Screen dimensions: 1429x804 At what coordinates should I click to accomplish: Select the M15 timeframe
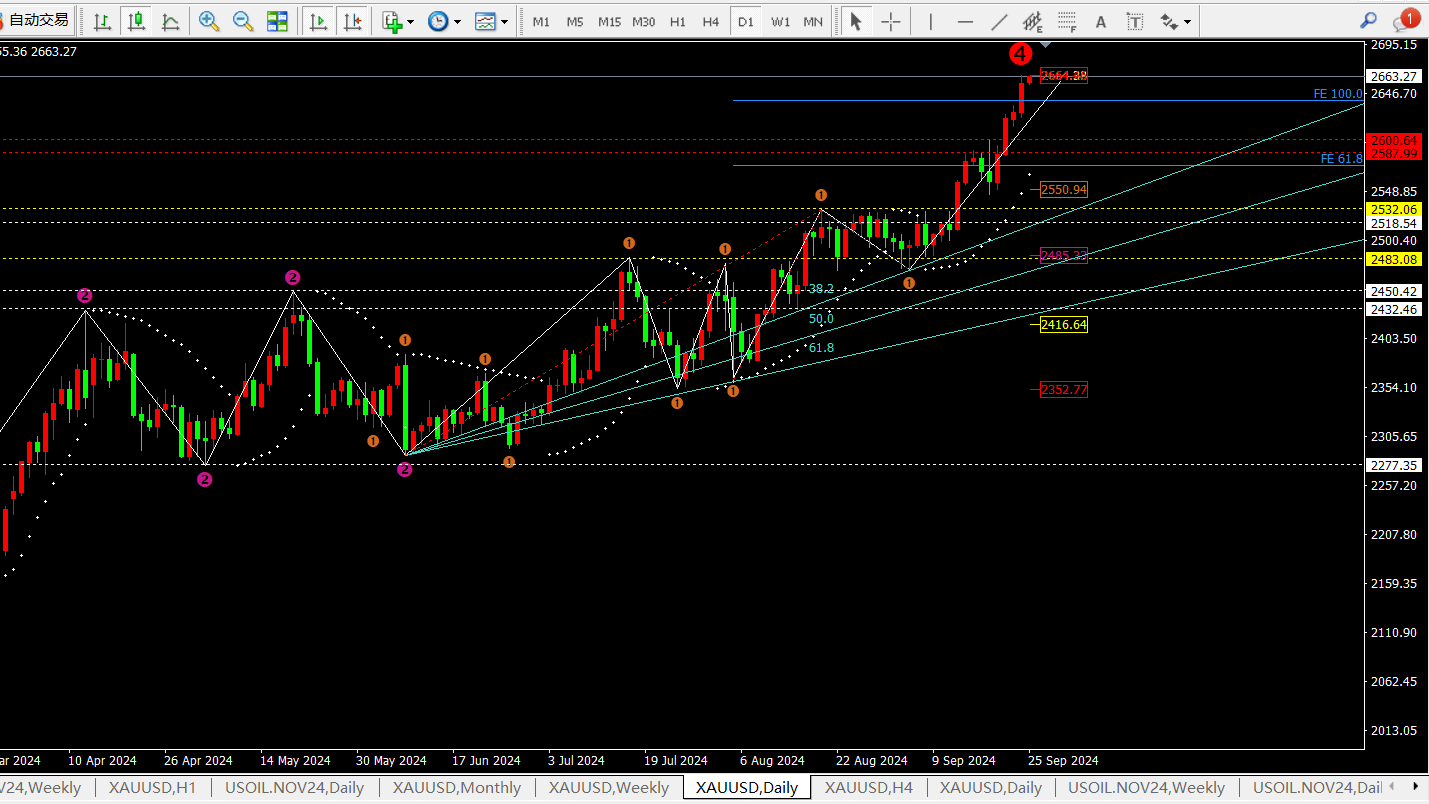tap(609, 21)
